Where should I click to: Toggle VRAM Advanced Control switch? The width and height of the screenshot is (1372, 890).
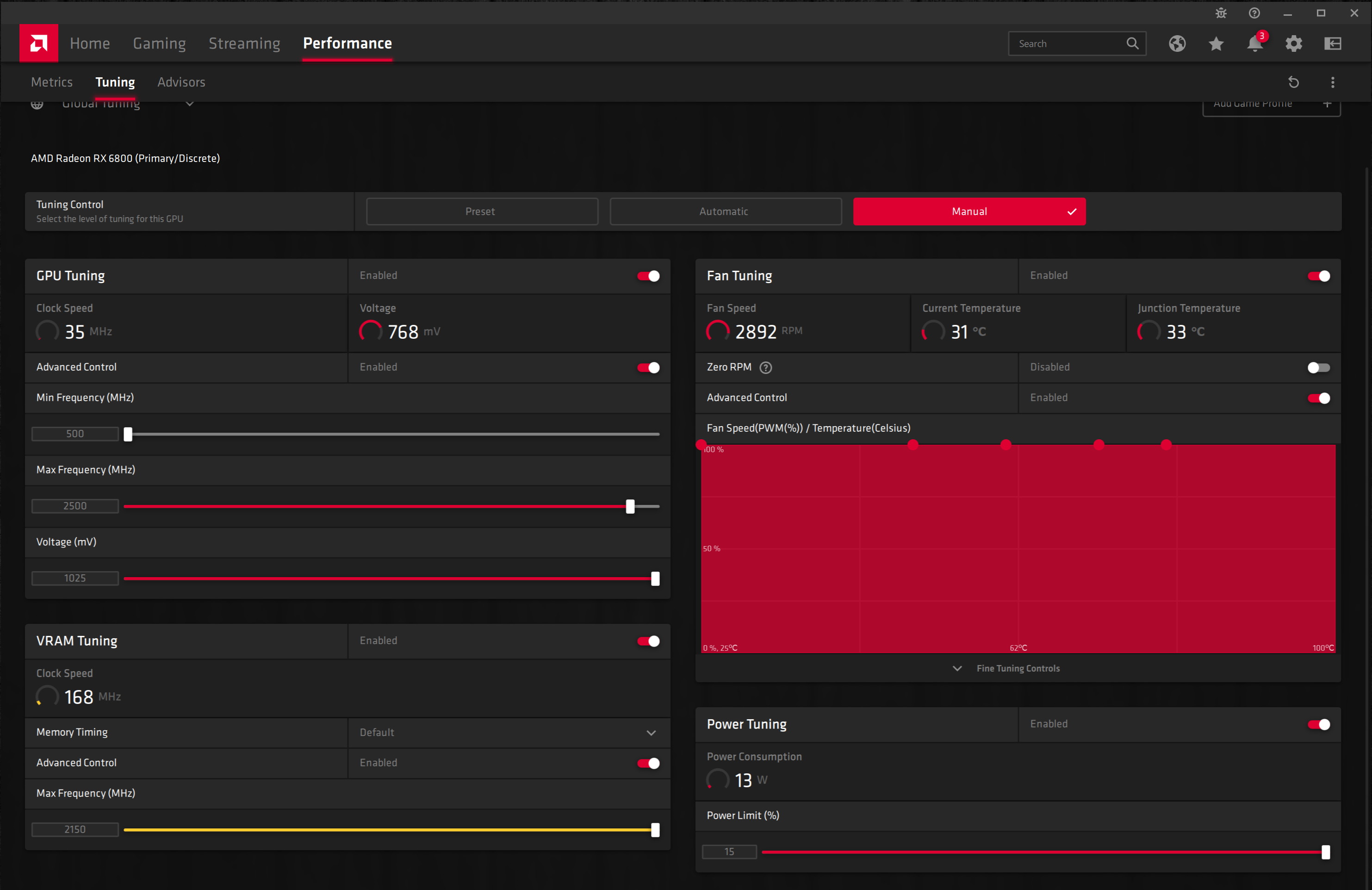click(649, 763)
